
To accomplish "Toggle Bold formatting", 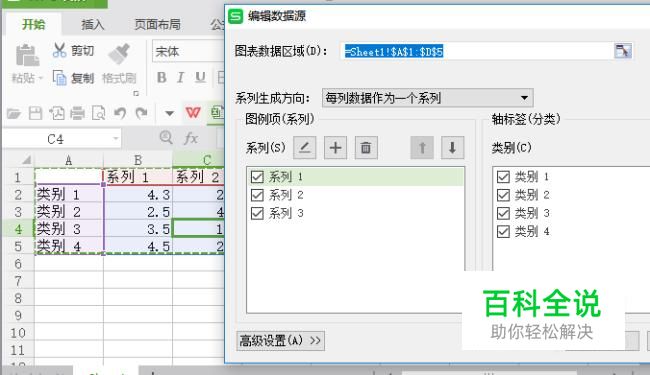I will point(162,77).
